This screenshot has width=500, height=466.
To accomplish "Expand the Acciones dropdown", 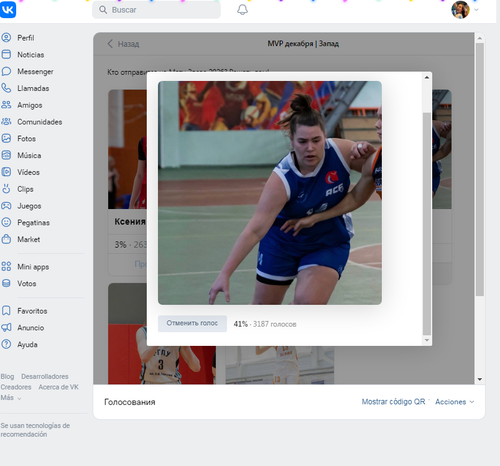I will tap(454, 402).
